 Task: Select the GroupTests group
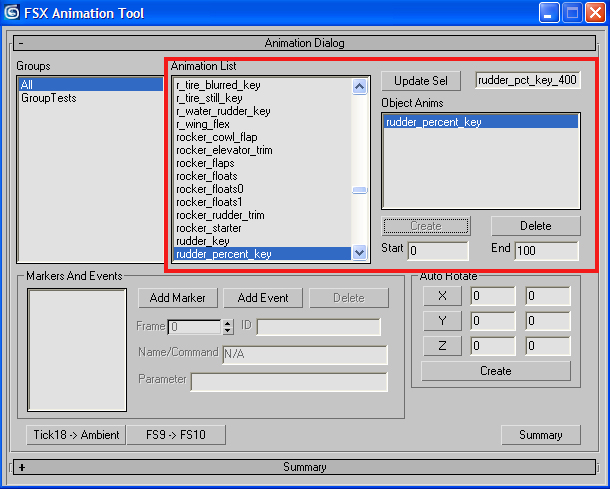pos(49,98)
